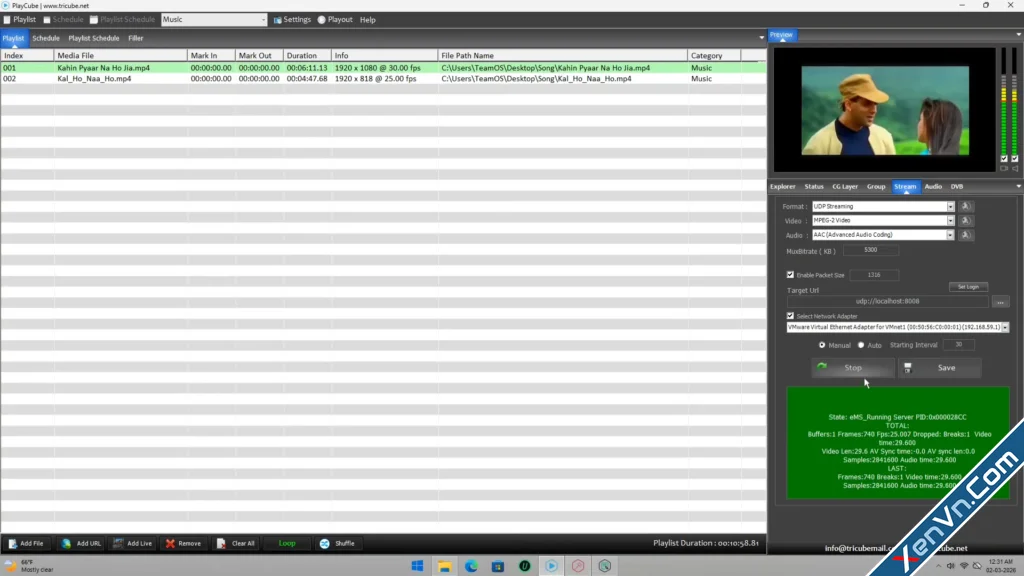Viewport: 1024px width, 576px height.
Task: Click the Playout circle icon
Action: point(321,20)
